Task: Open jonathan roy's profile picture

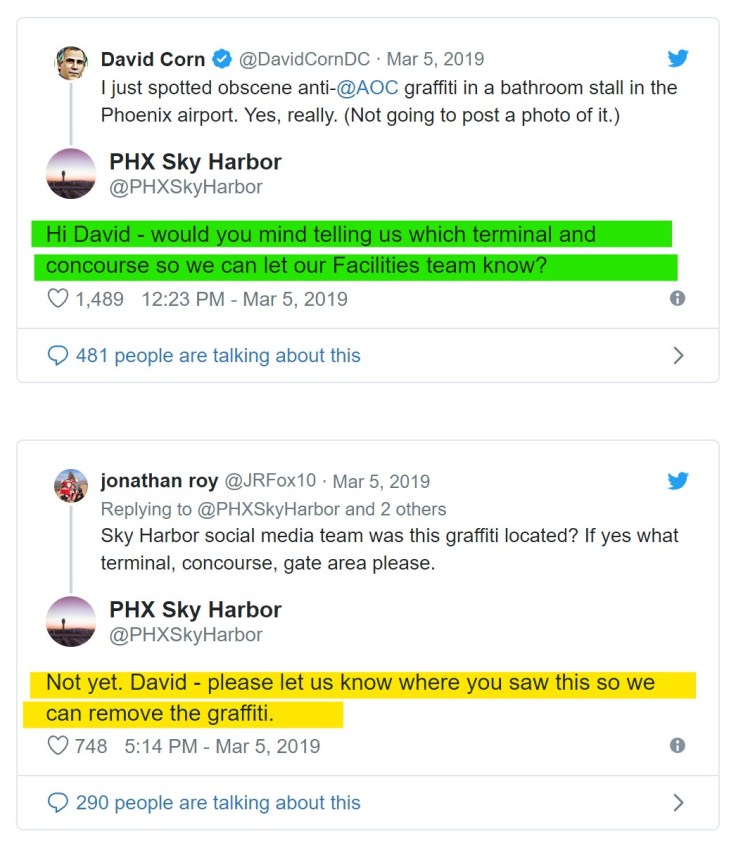Action: (x=70, y=485)
